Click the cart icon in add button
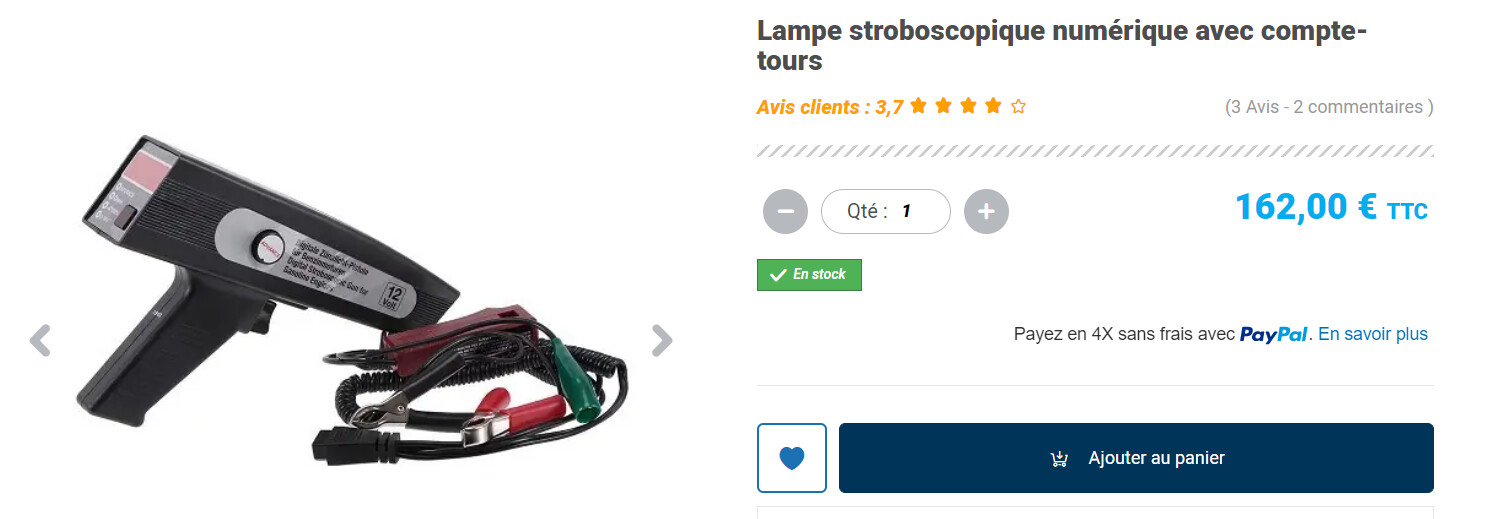 tap(1059, 459)
